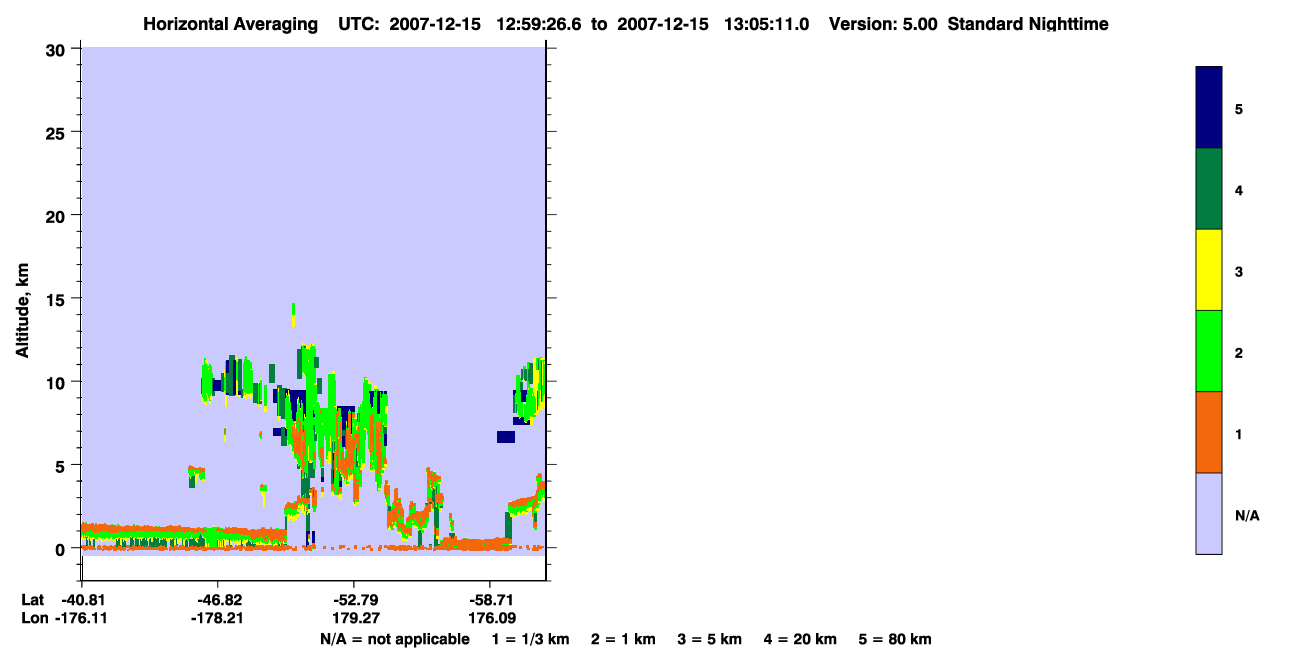Click the lavender N/A color bar segment
This screenshot has width=1300, height=667.
pos(1209,513)
